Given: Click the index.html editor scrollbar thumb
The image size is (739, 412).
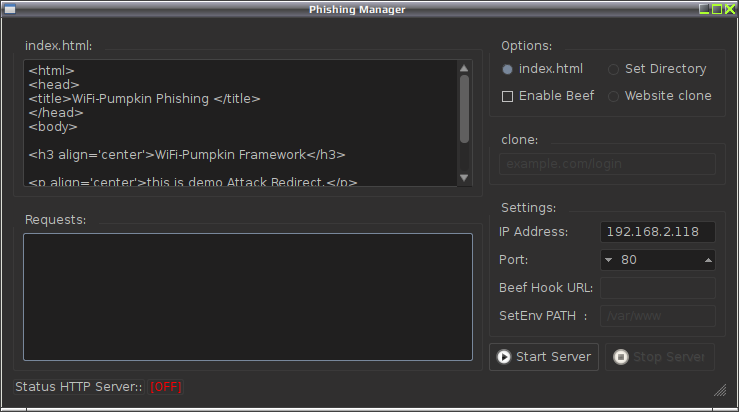Looking at the screenshot, I should tap(464, 109).
